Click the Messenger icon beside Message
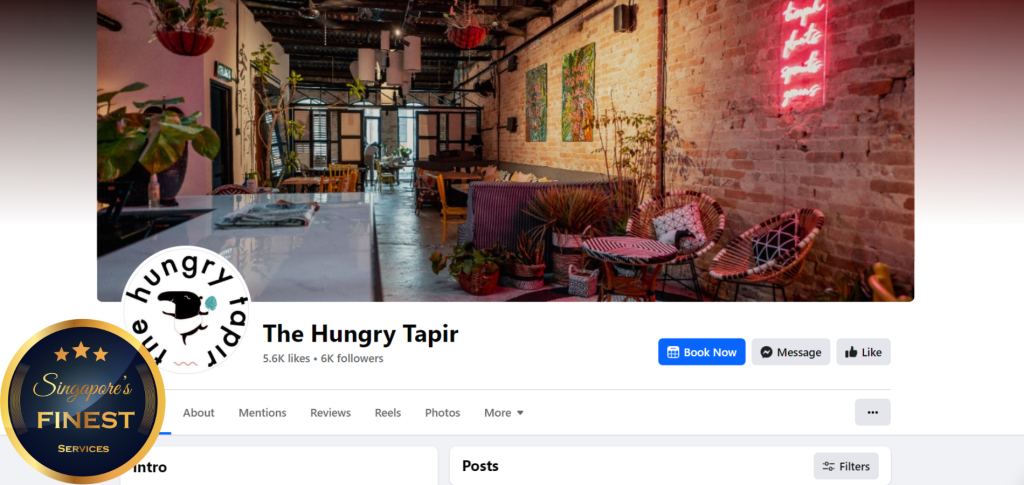Viewport: 1024px width, 485px height. click(767, 352)
